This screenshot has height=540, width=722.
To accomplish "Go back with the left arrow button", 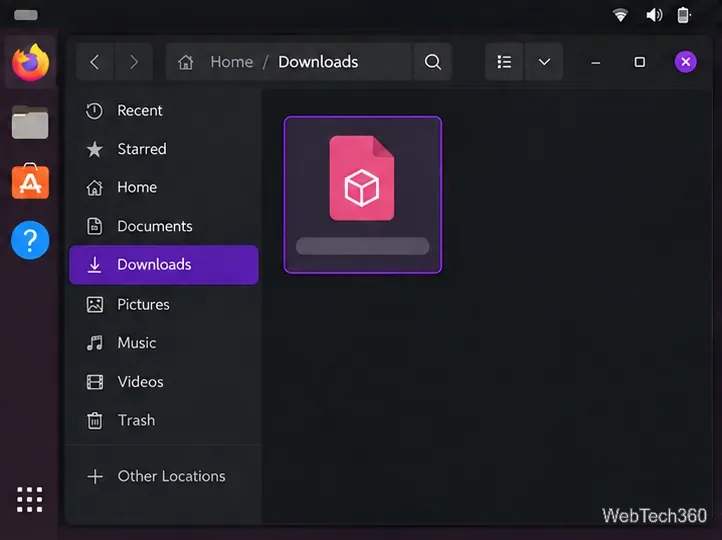I will click(x=95, y=62).
